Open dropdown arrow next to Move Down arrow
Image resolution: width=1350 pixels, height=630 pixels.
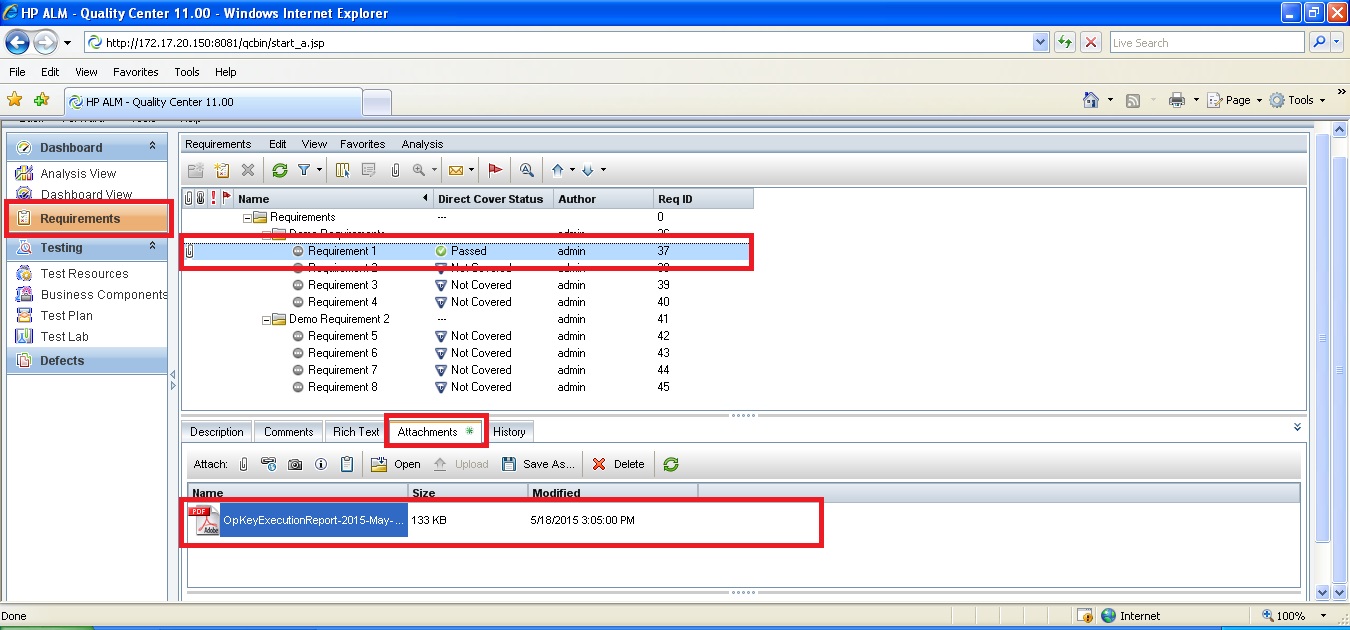pos(603,171)
